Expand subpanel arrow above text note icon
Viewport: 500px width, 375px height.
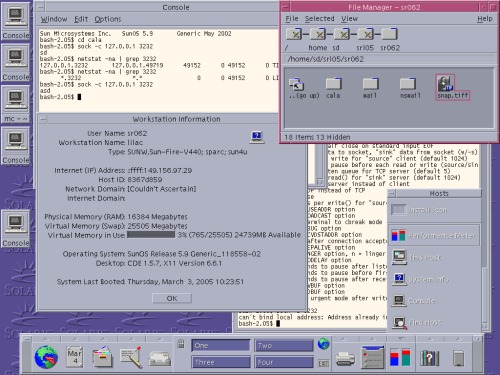pyautogui.click(x=131, y=339)
